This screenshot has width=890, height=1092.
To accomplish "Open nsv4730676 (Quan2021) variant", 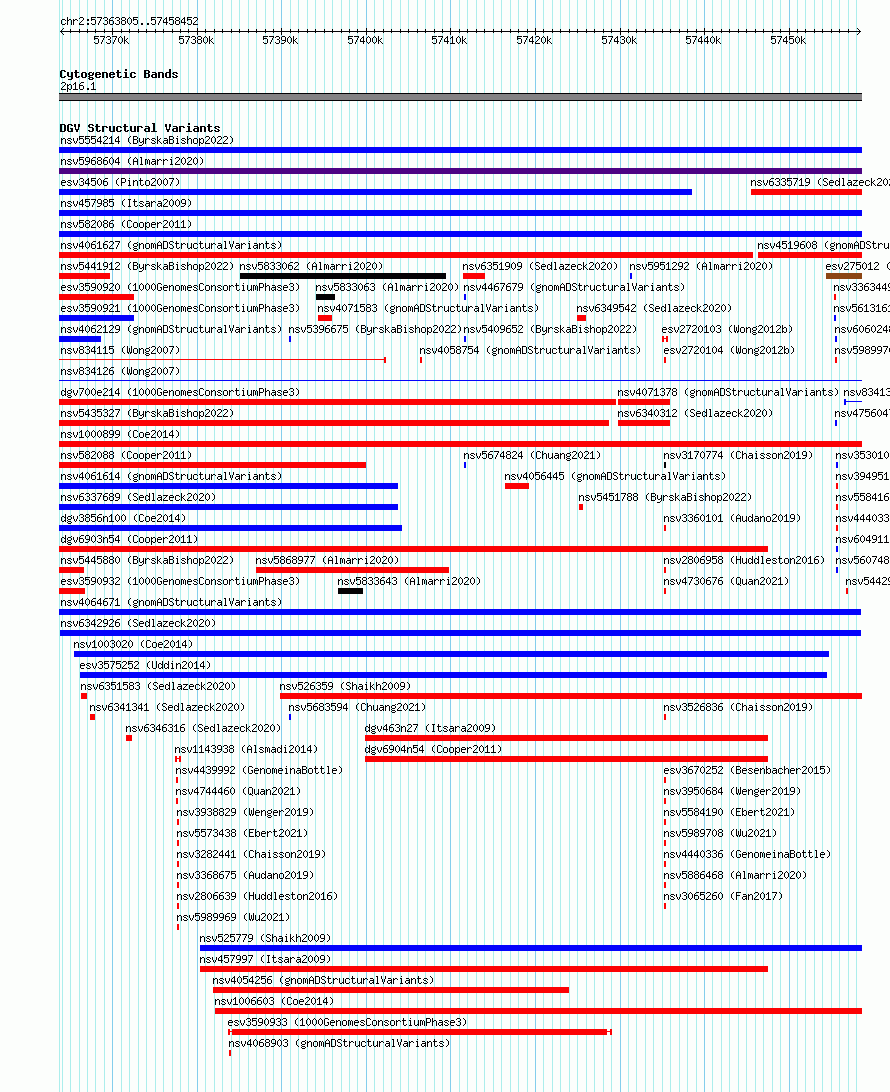I will (x=726, y=581).
